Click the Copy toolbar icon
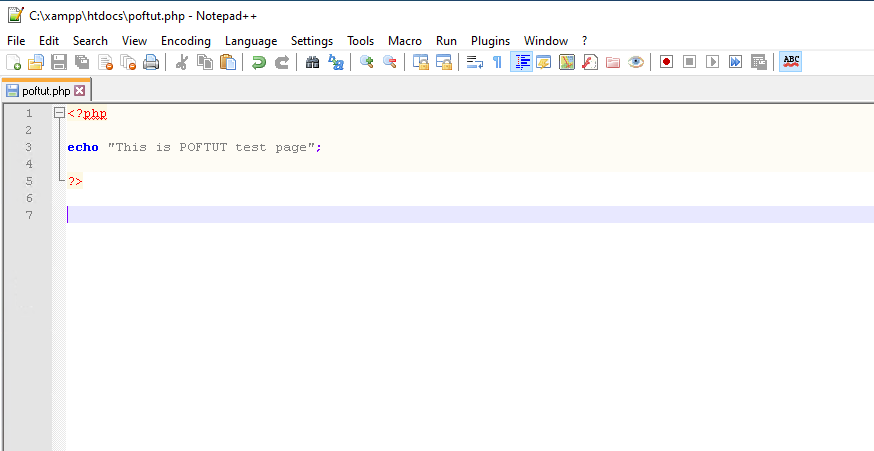 pos(205,62)
